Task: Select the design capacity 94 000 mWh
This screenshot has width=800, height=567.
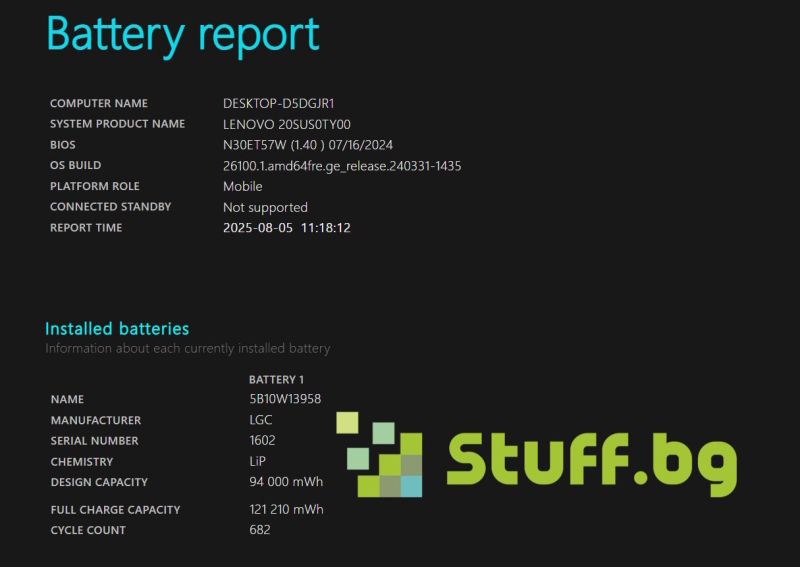Action: click(286, 482)
